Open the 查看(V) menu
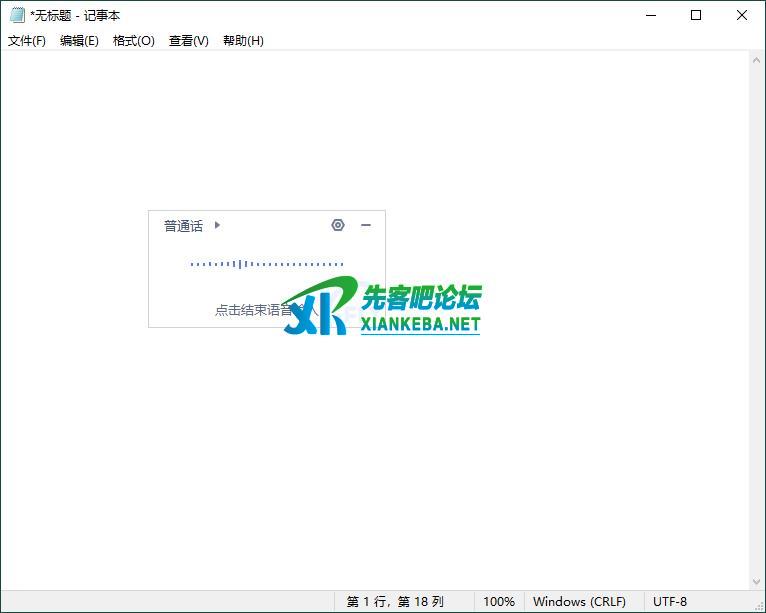 pyautogui.click(x=188, y=41)
